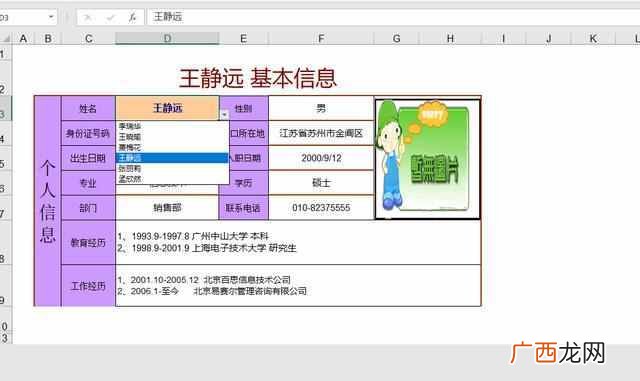Select column I header

pyautogui.click(x=504, y=39)
